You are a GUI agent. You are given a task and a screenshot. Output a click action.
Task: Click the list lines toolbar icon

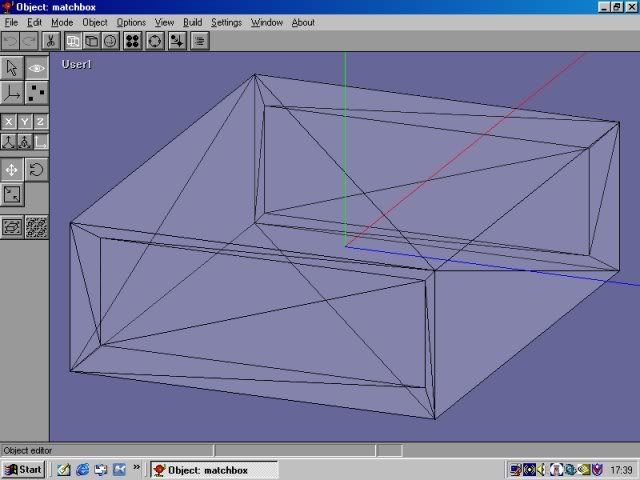tap(199, 41)
